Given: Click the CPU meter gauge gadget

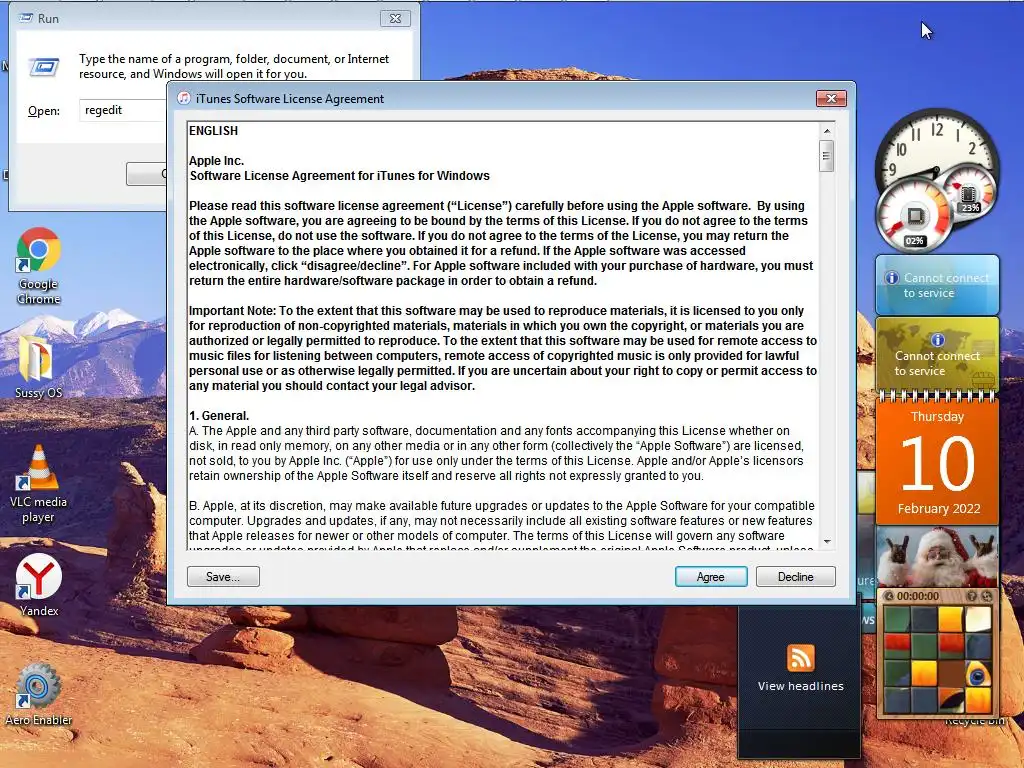Looking at the screenshot, I should 914,216.
